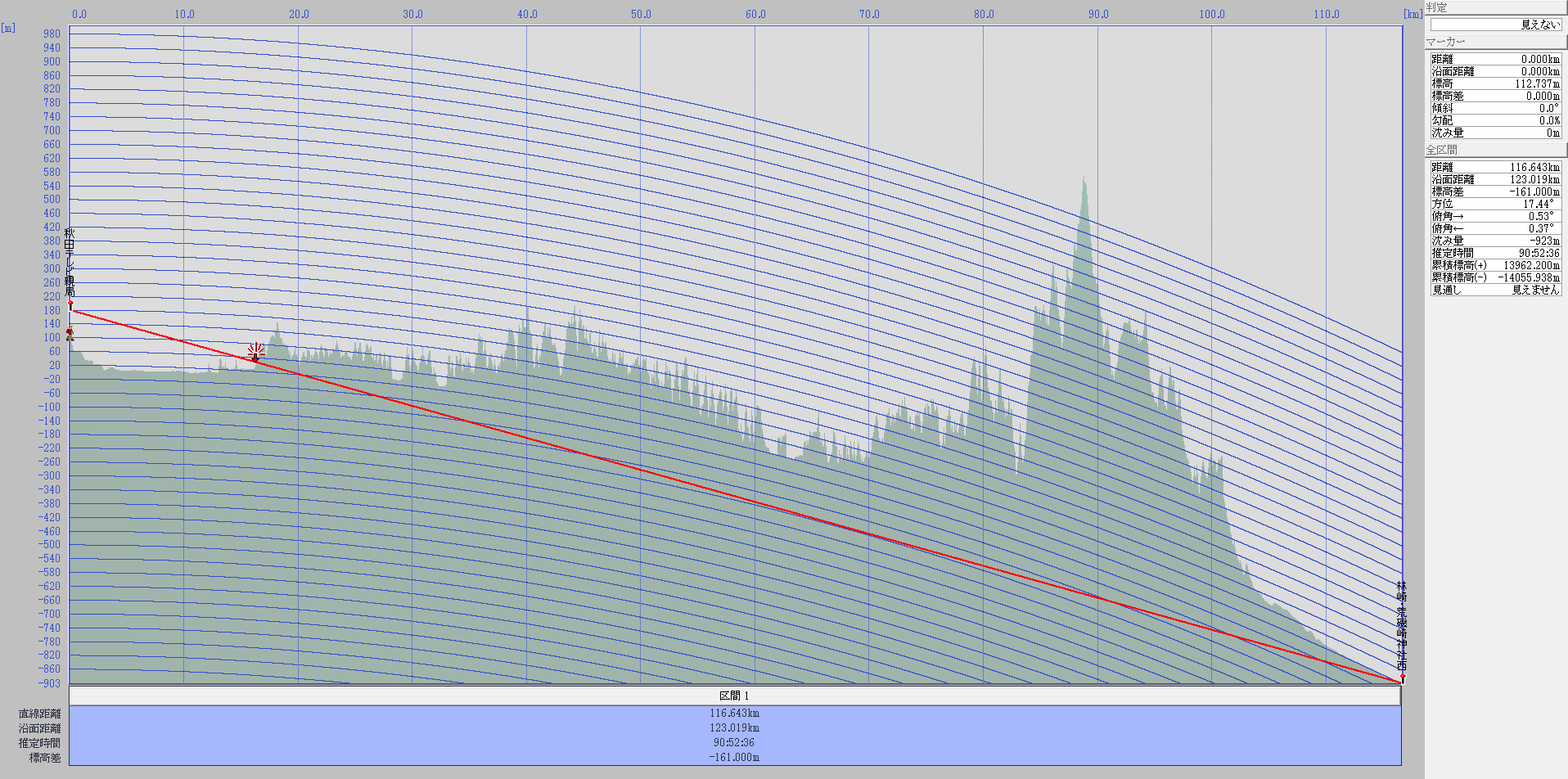This screenshot has width=1568, height=779.
Task: Collapse the 全区間 panel header
Action: click(1496, 150)
